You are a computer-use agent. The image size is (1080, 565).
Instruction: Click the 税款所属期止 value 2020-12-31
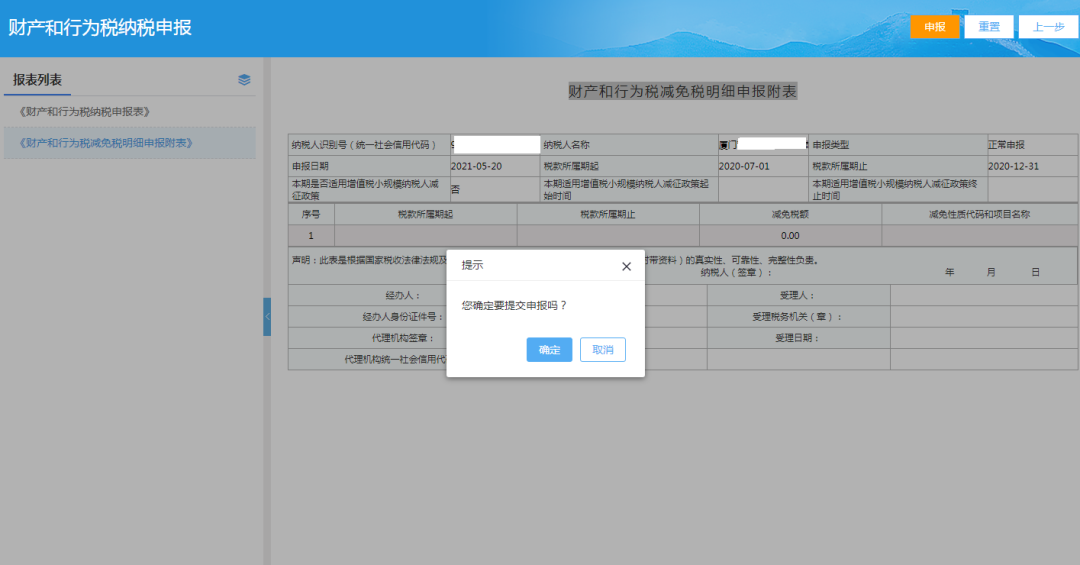(x=1013, y=166)
